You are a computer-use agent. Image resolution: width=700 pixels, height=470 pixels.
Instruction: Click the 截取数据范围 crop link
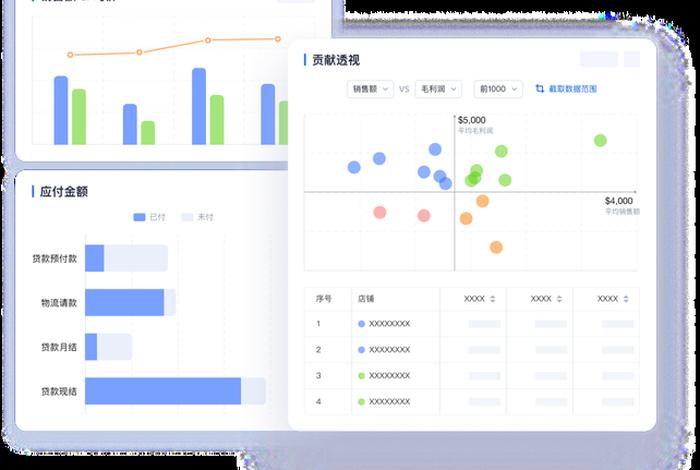(566, 89)
